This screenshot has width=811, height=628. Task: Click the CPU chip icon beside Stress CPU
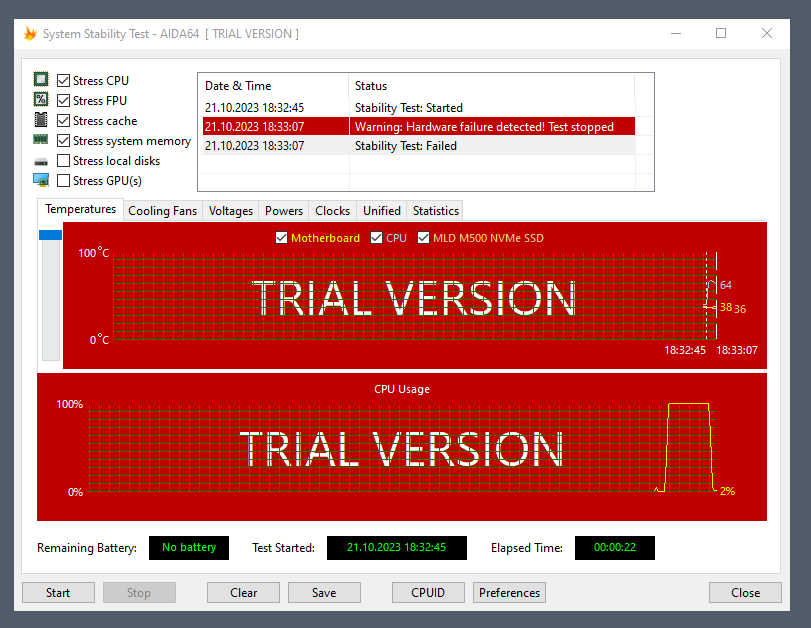coord(41,79)
